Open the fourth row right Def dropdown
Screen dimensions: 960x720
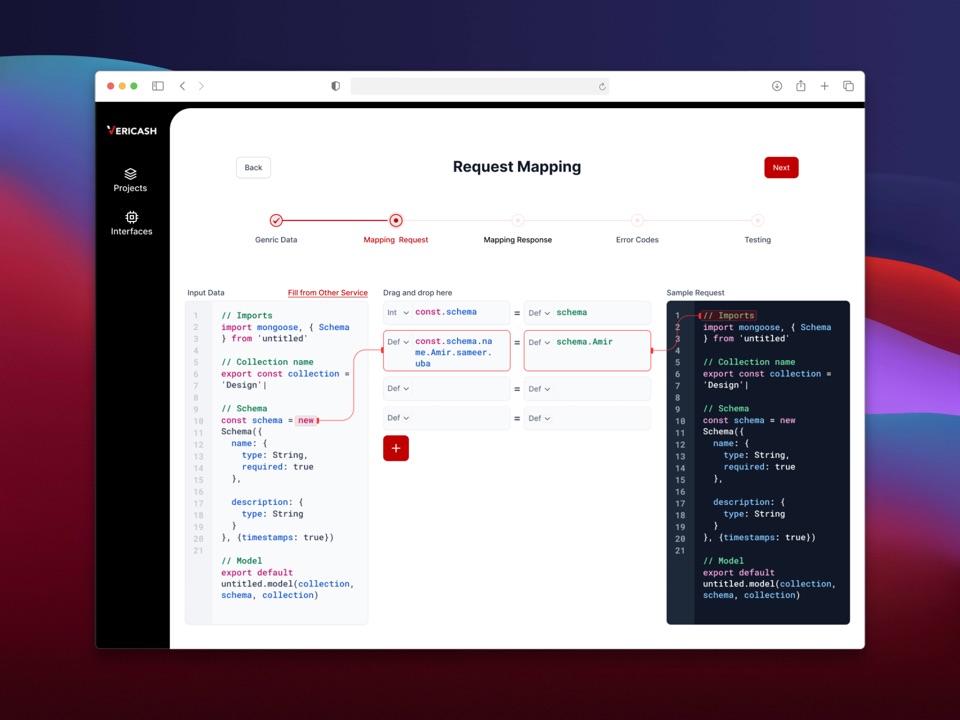pos(539,418)
